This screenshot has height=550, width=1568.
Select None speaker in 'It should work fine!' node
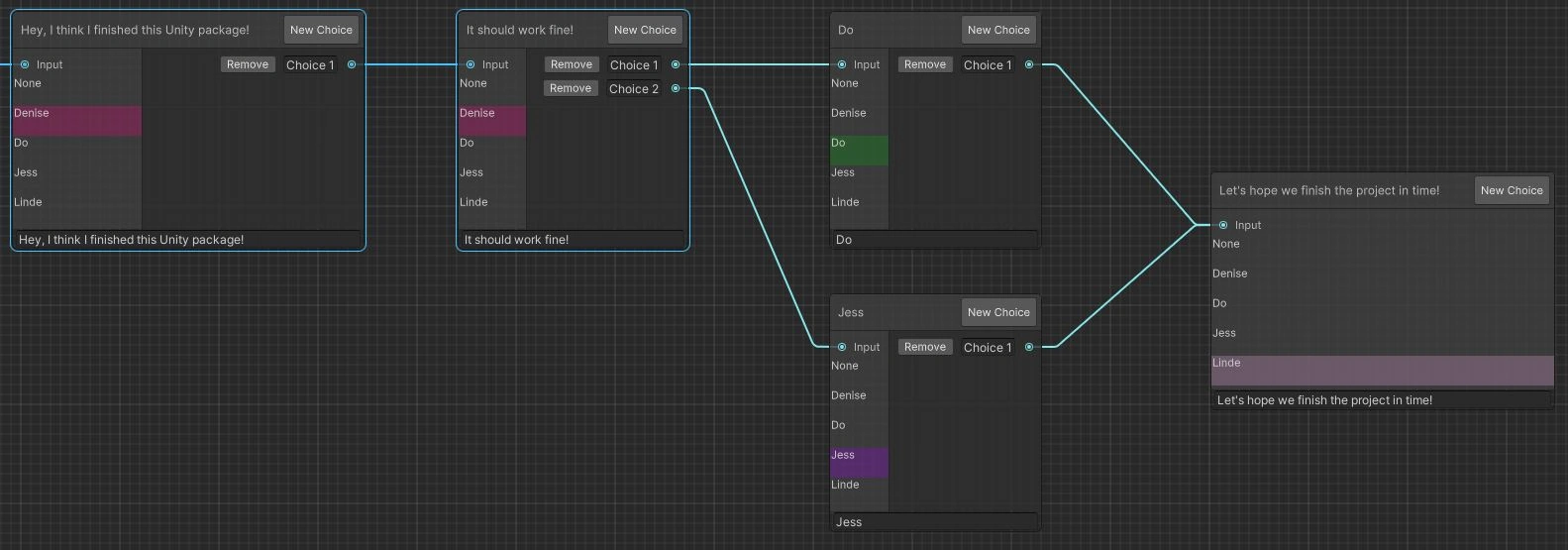click(x=492, y=90)
